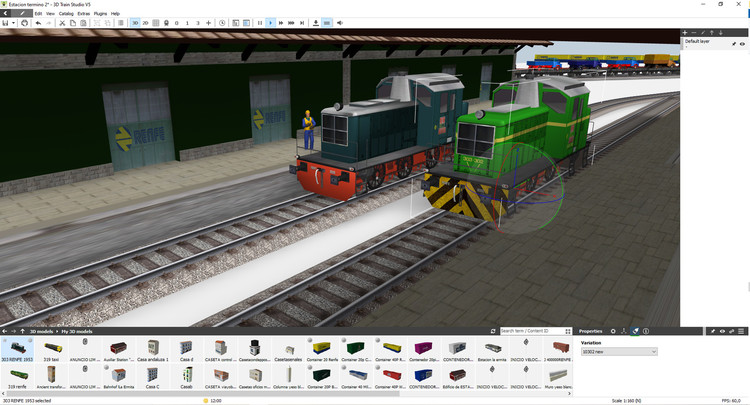Click the Play simulation button
The height and width of the screenshot is (405, 750).
pyautogui.click(x=270, y=22)
